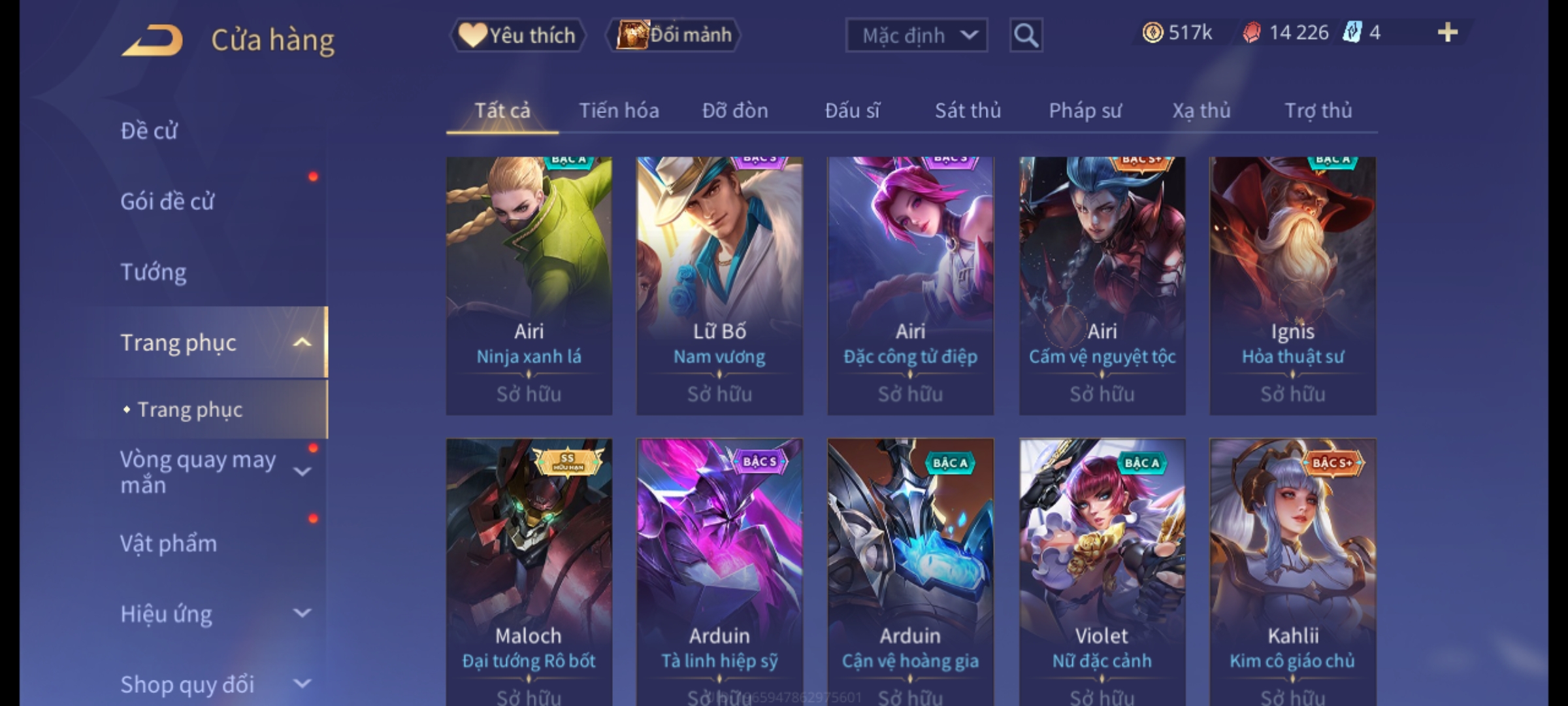Screen dimensions: 1568x706
Task: Tap the red ruby 14 226 icon
Action: click(x=1252, y=32)
